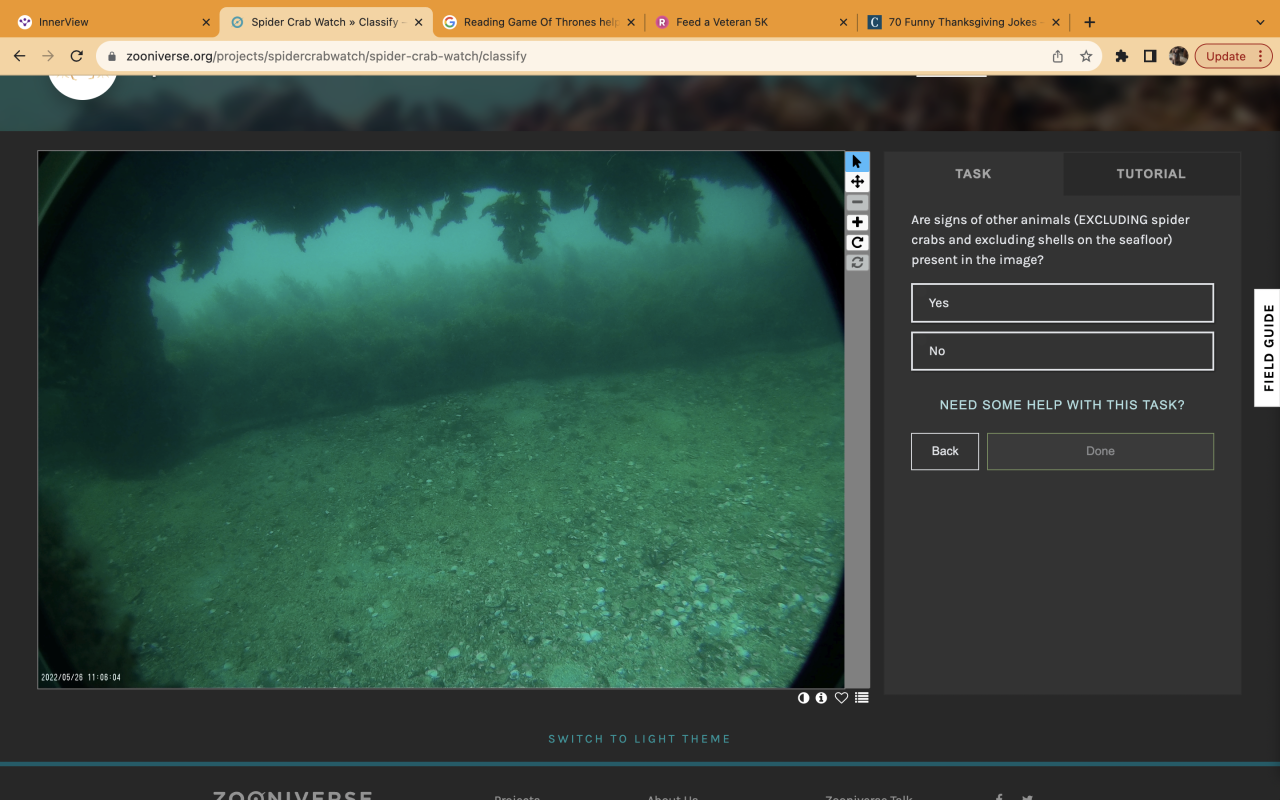Select the No answer
This screenshot has width=1280, height=800.
click(1062, 351)
